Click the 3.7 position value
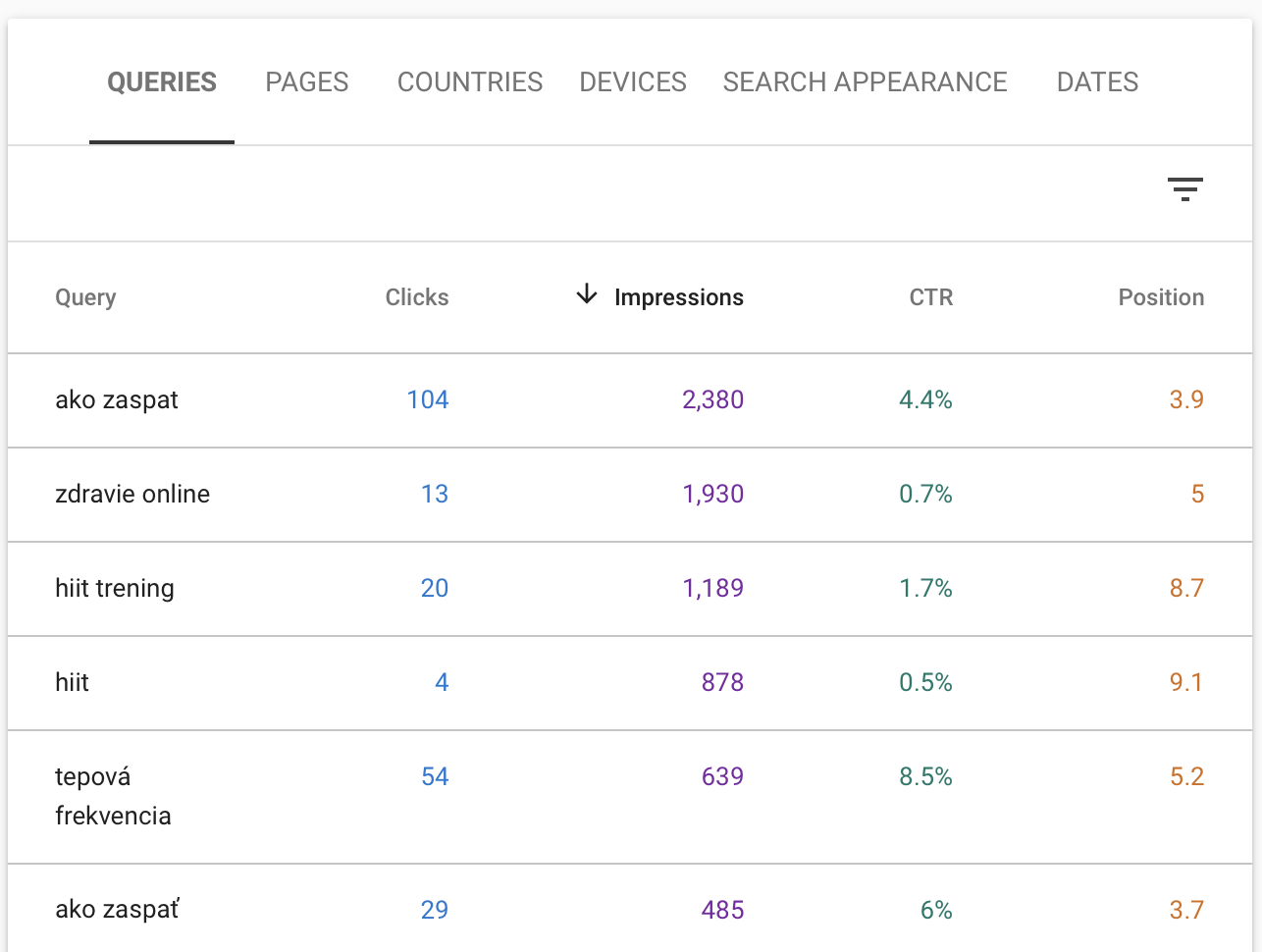1262x952 pixels. pos(1186,910)
